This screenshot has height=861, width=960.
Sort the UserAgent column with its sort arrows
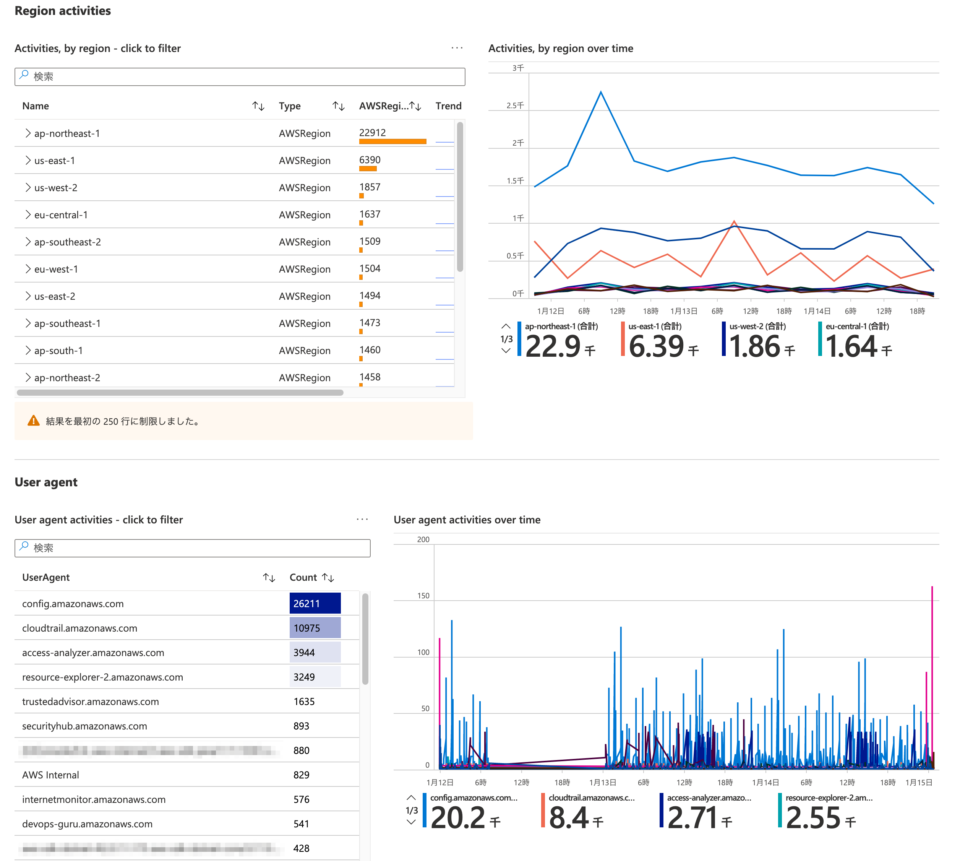pyautogui.click(x=268, y=577)
